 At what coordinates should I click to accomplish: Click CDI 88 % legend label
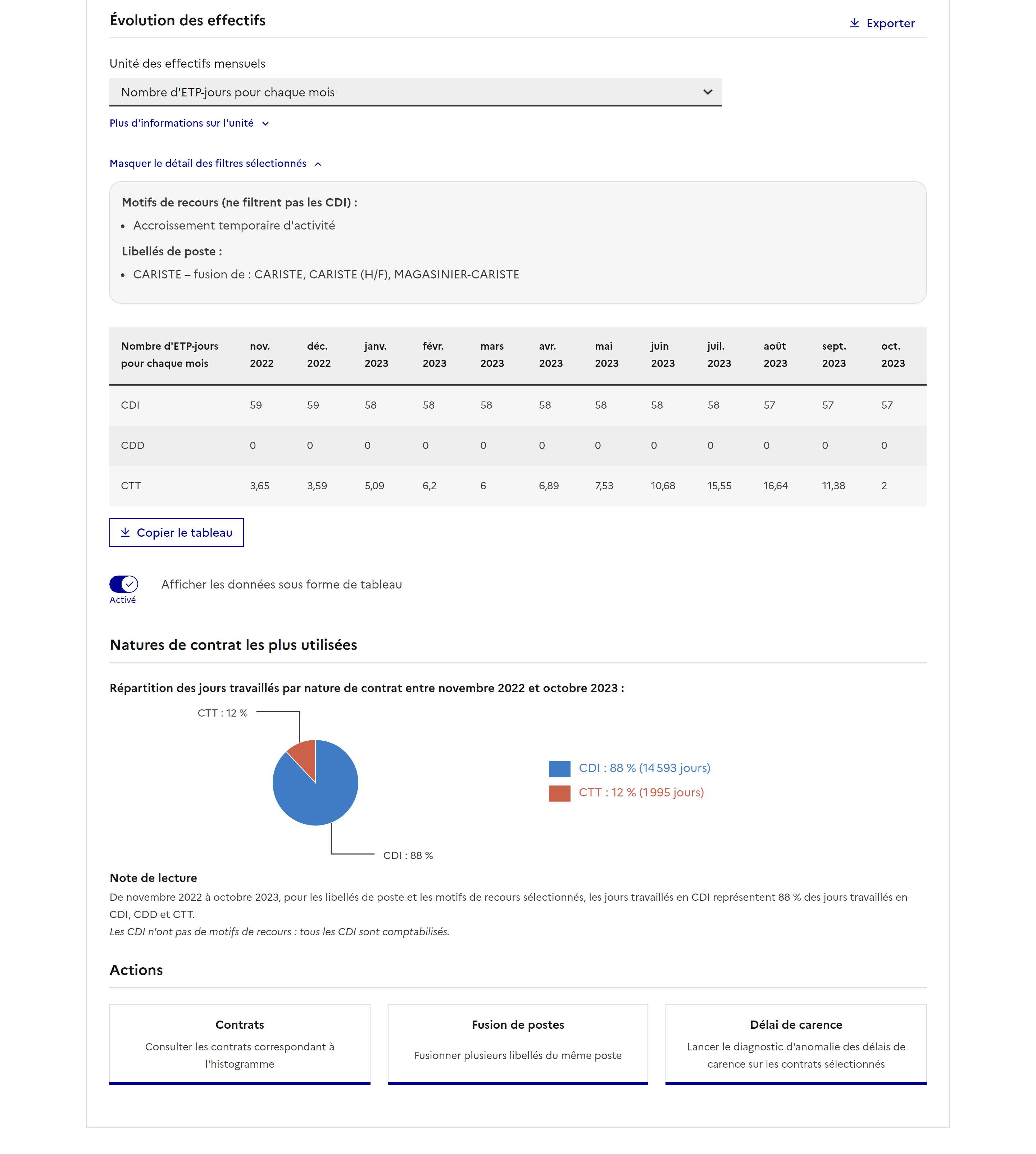pos(644,768)
